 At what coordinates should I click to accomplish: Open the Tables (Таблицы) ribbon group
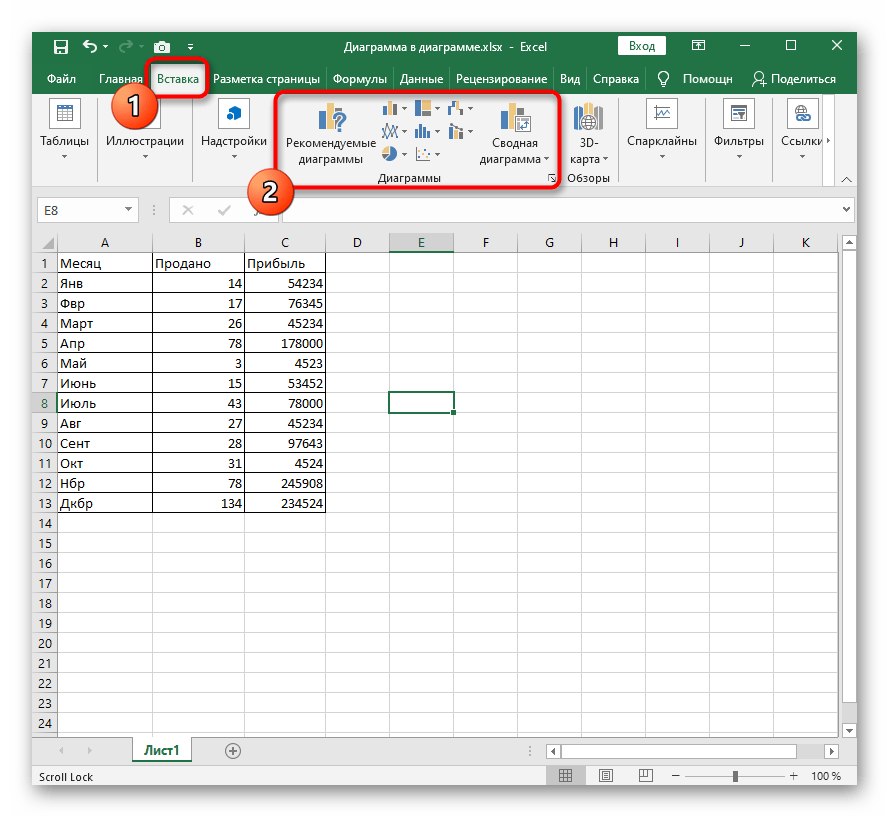pyautogui.click(x=64, y=130)
